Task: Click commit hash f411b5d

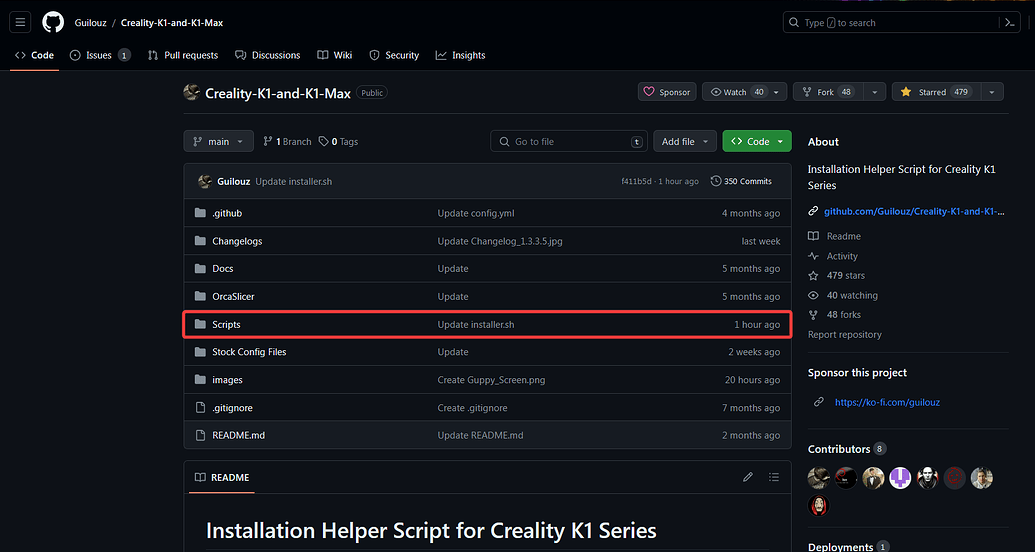Action: [x=638, y=181]
